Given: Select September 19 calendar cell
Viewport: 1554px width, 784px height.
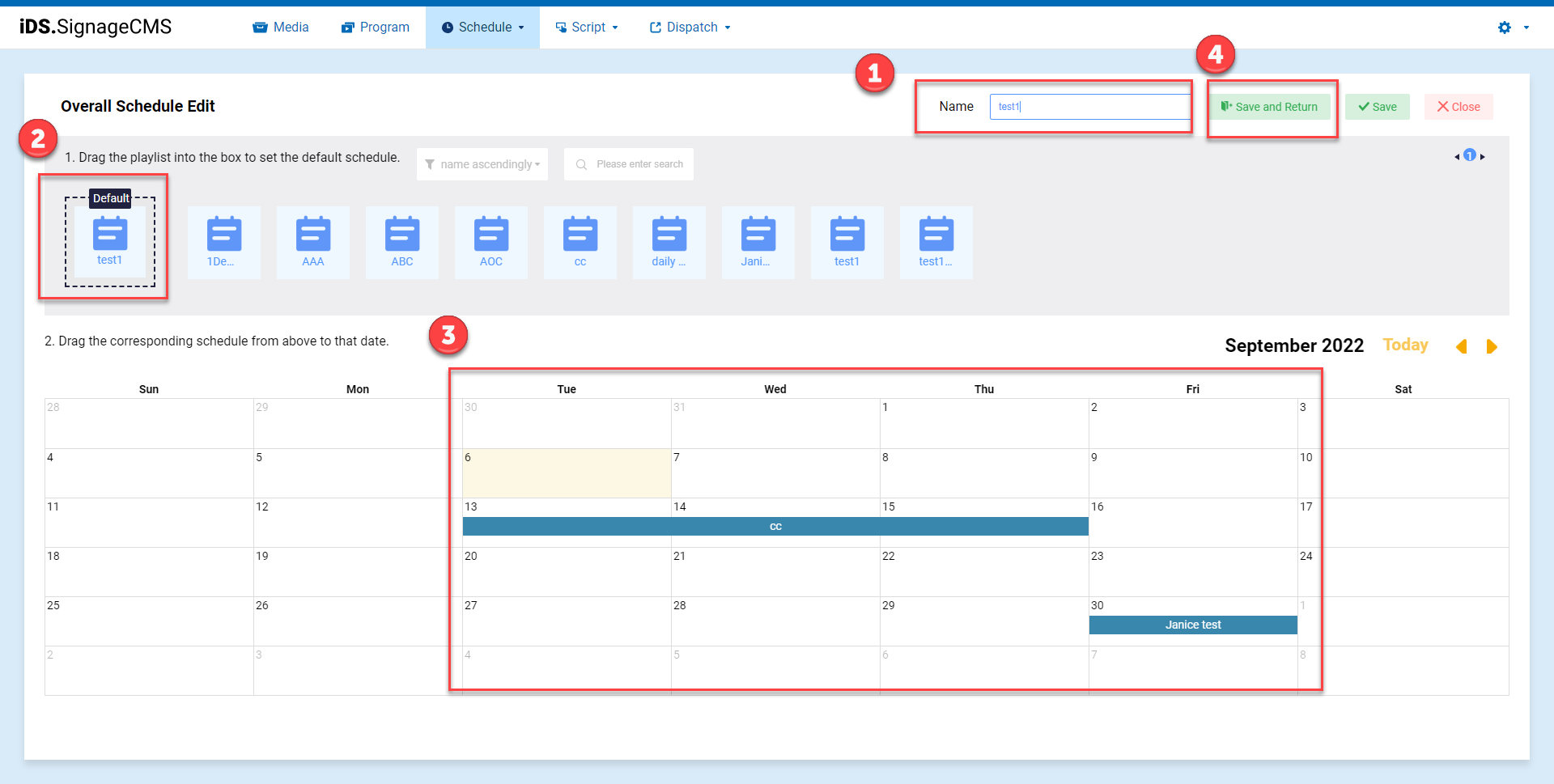Looking at the screenshot, I should pos(358,572).
